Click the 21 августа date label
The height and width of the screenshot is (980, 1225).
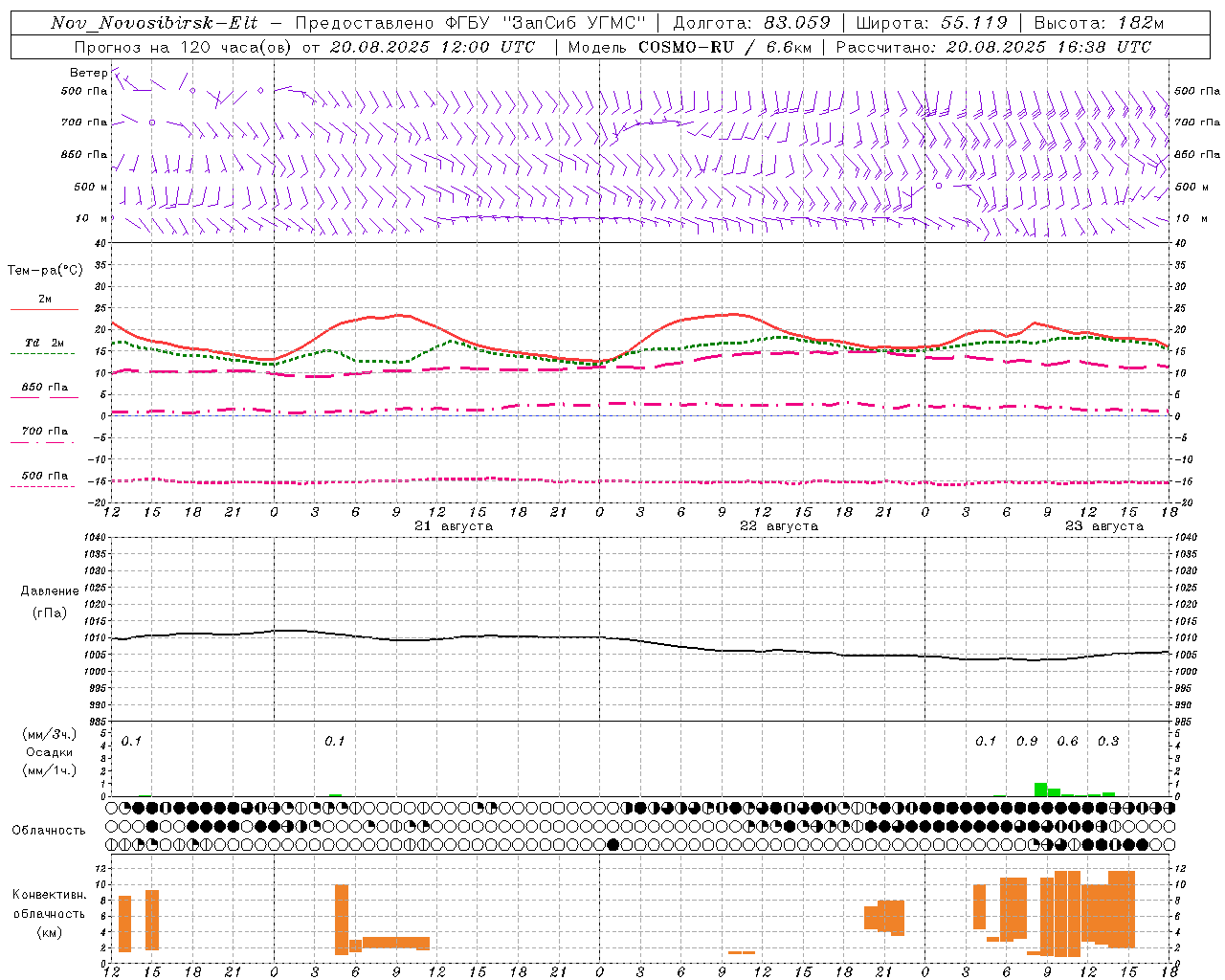(x=454, y=526)
